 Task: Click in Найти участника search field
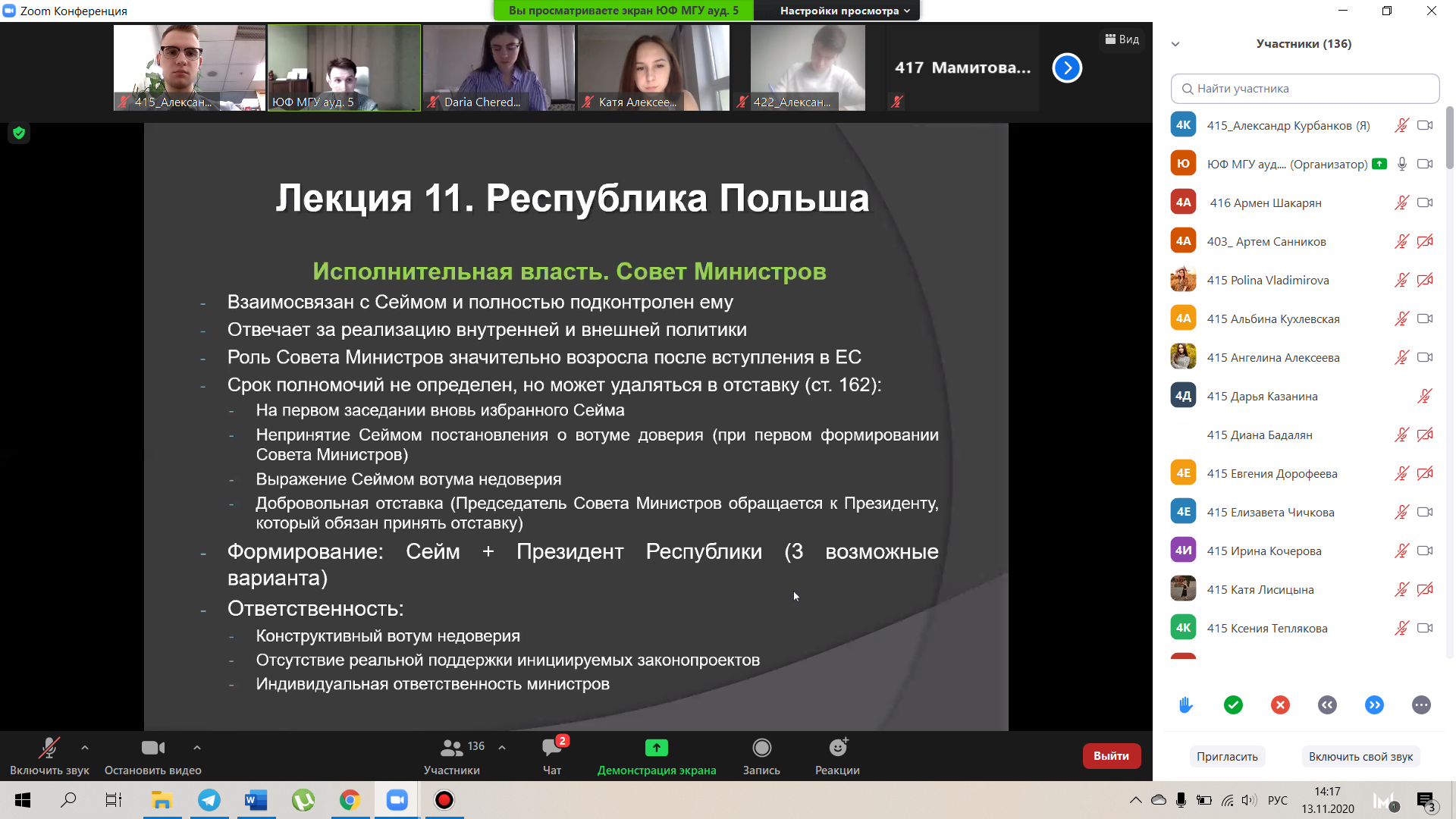[x=1304, y=89]
